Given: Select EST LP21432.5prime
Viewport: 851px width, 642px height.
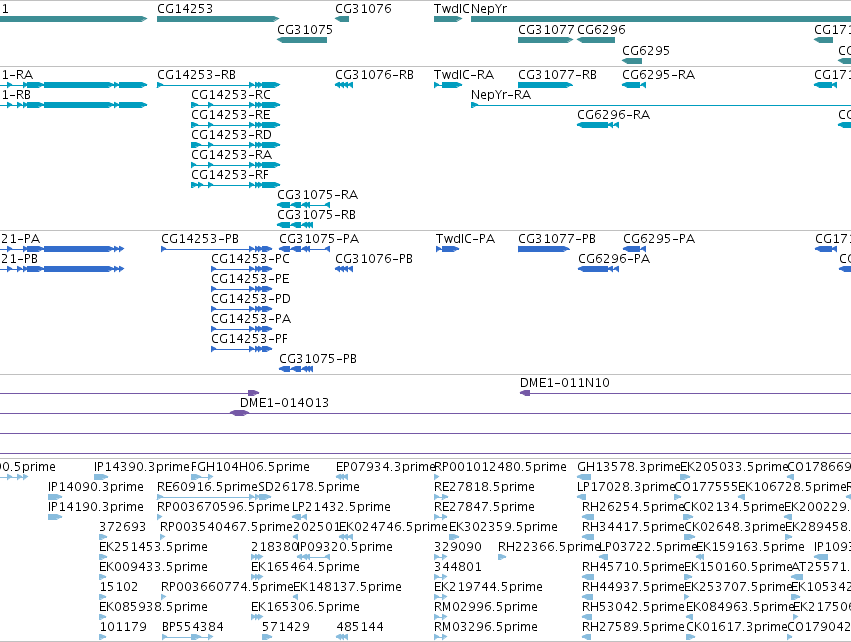Looking at the screenshot, I should [x=341, y=507].
